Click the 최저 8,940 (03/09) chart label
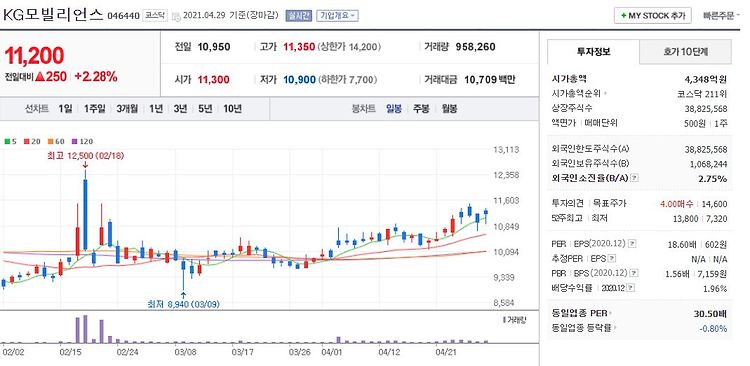 coord(184,304)
